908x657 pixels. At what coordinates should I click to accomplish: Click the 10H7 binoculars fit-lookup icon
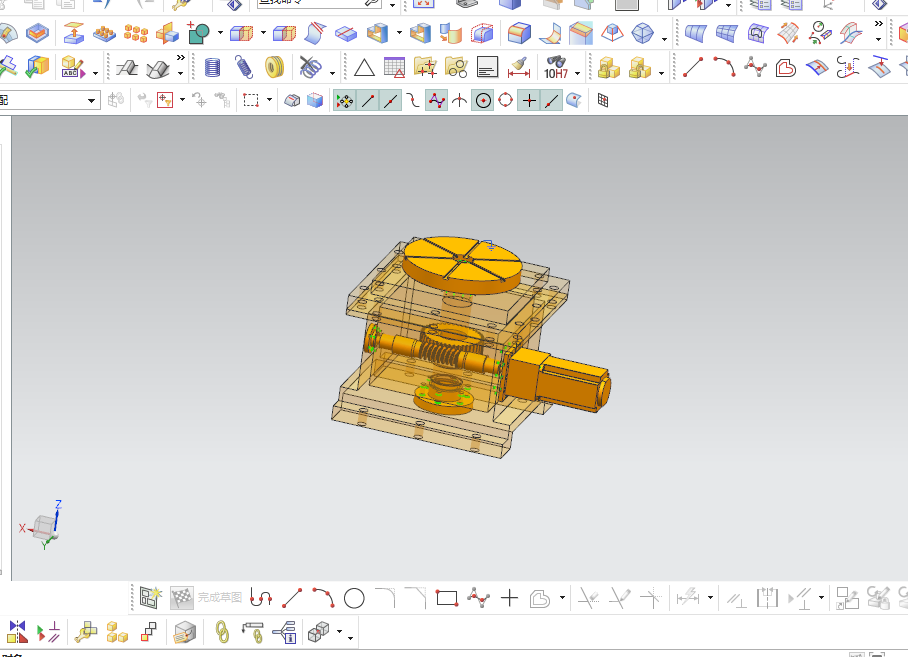point(556,68)
